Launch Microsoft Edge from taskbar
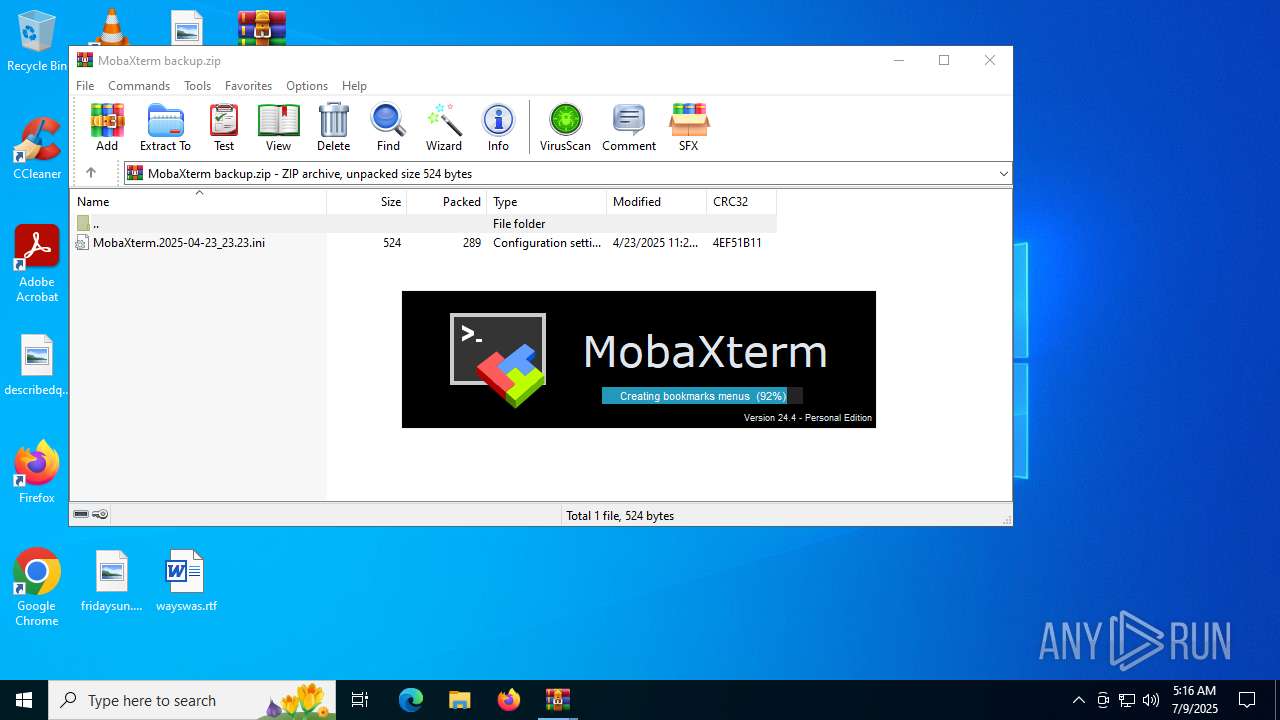Viewport: 1280px width, 720px height. tap(411, 700)
